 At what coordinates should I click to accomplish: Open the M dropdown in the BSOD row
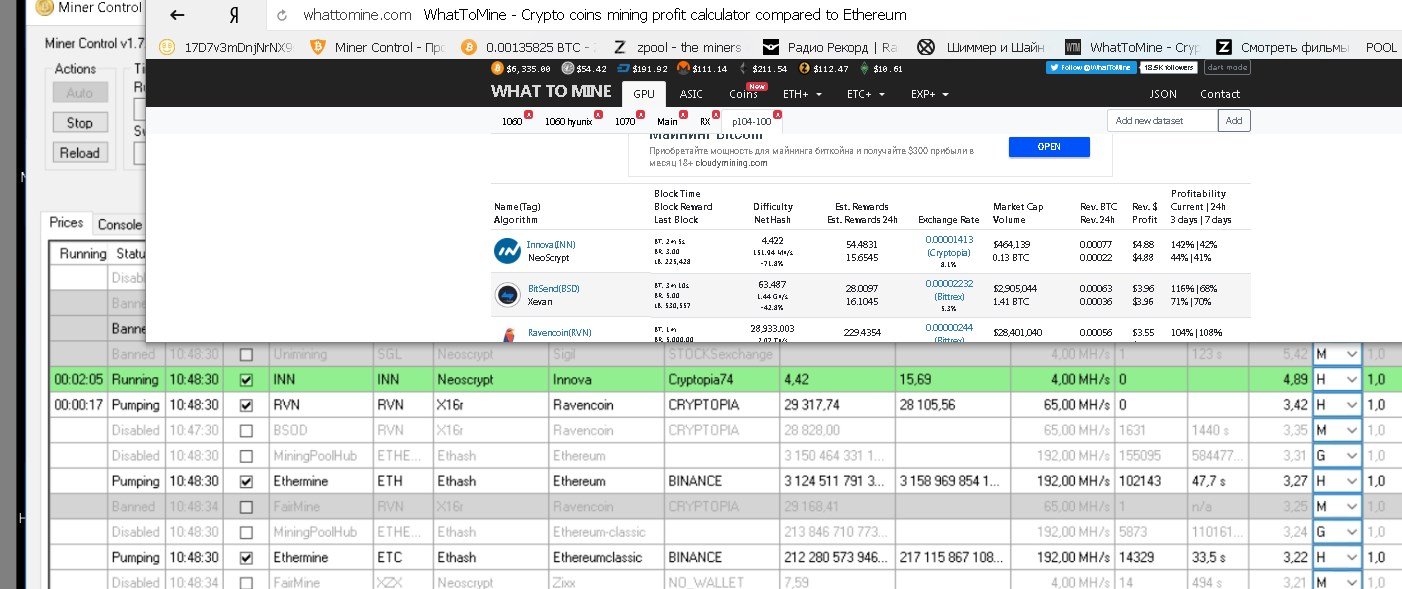pyautogui.click(x=1337, y=431)
